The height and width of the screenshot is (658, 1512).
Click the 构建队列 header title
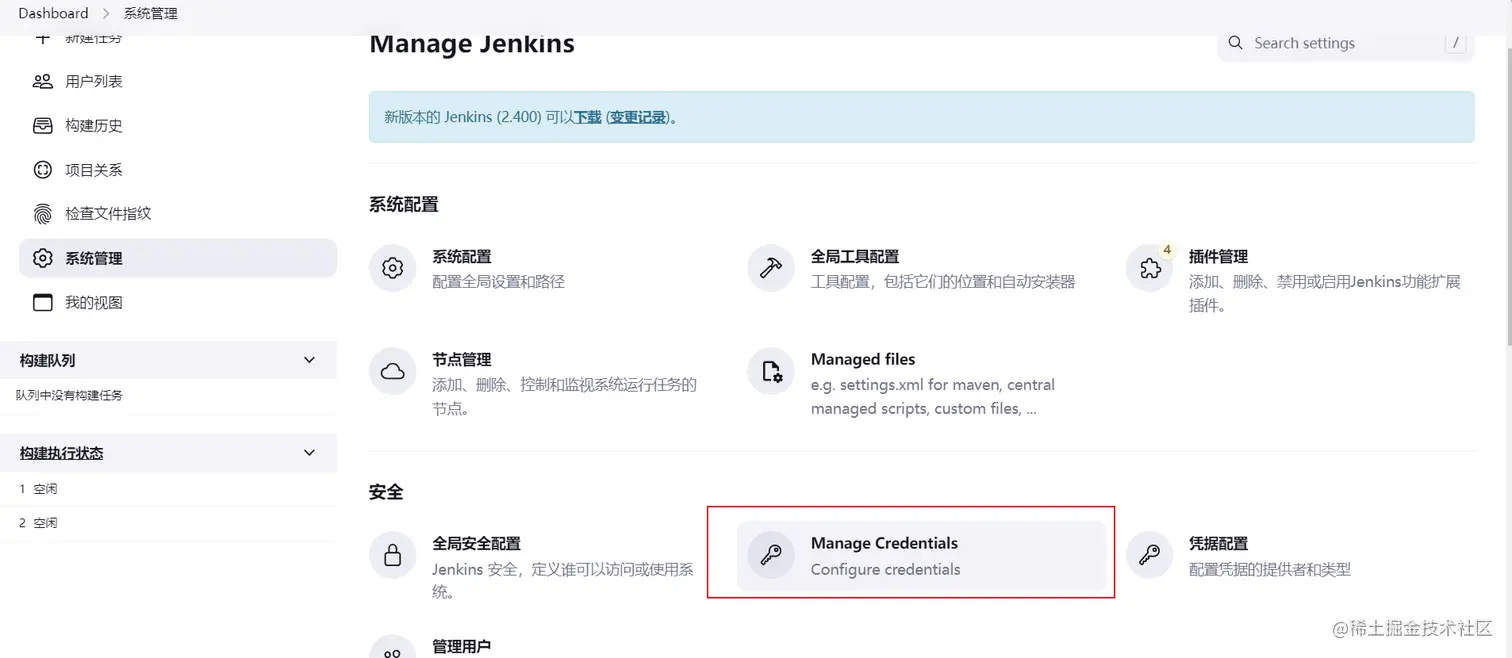pos(48,360)
